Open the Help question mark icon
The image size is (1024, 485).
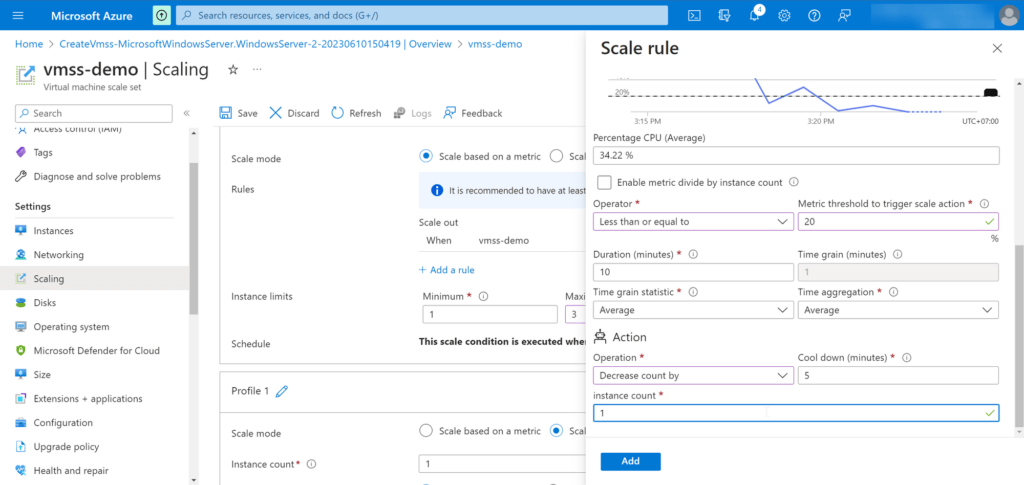coord(814,16)
